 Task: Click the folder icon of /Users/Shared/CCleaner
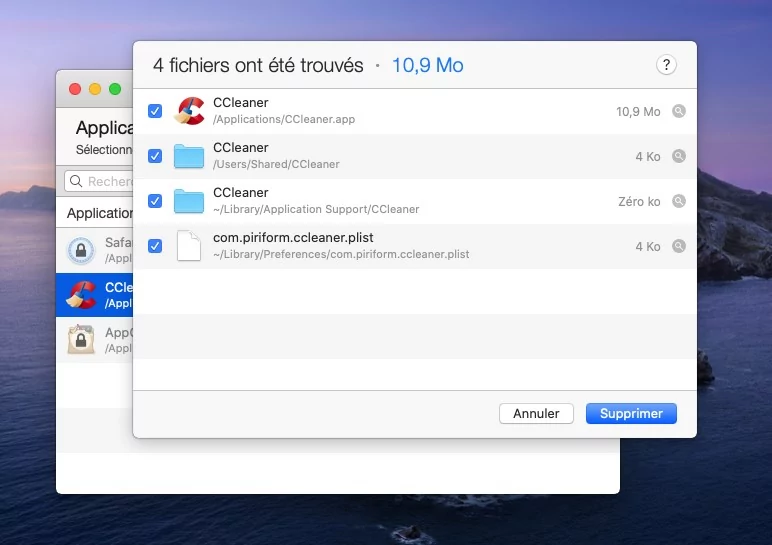pyautogui.click(x=189, y=157)
